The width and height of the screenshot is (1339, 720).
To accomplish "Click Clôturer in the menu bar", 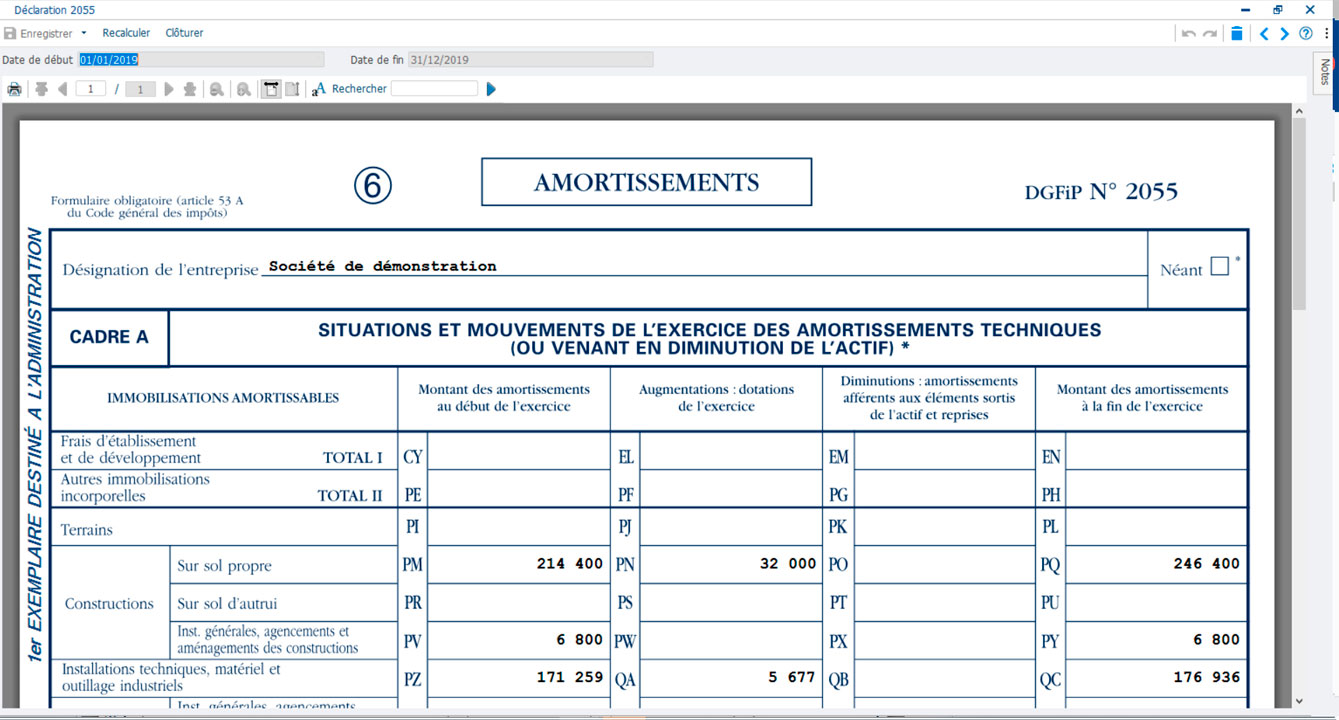I will 184,33.
